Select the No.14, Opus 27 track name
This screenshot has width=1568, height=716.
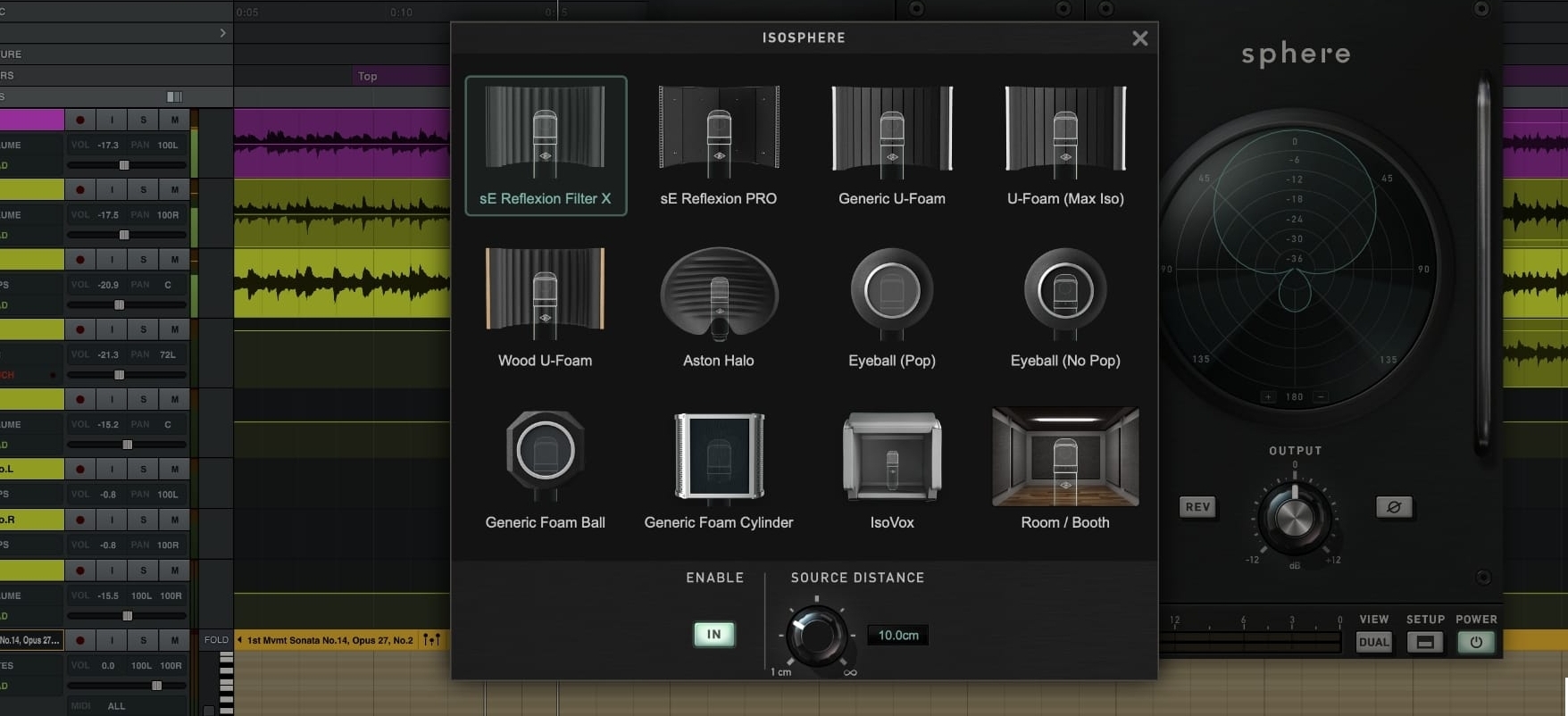(31, 640)
